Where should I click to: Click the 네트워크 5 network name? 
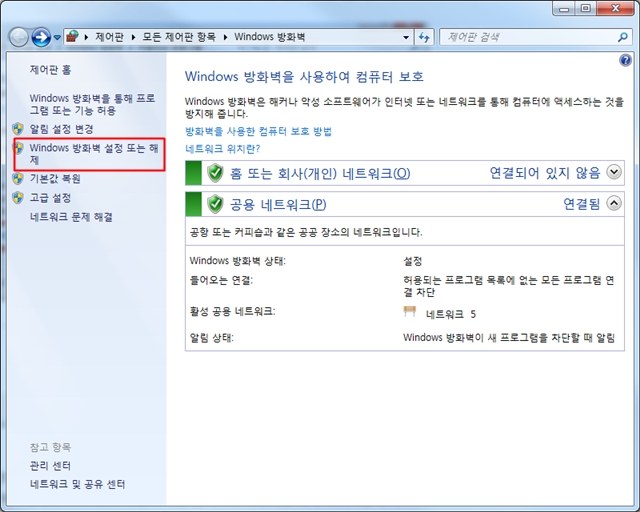point(451,314)
